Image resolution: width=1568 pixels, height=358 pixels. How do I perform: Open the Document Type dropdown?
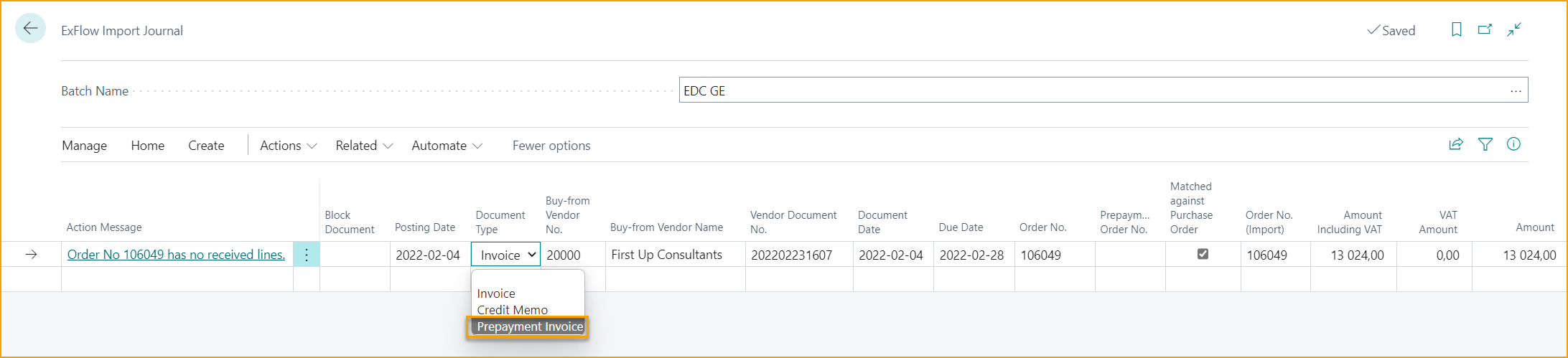coord(505,255)
